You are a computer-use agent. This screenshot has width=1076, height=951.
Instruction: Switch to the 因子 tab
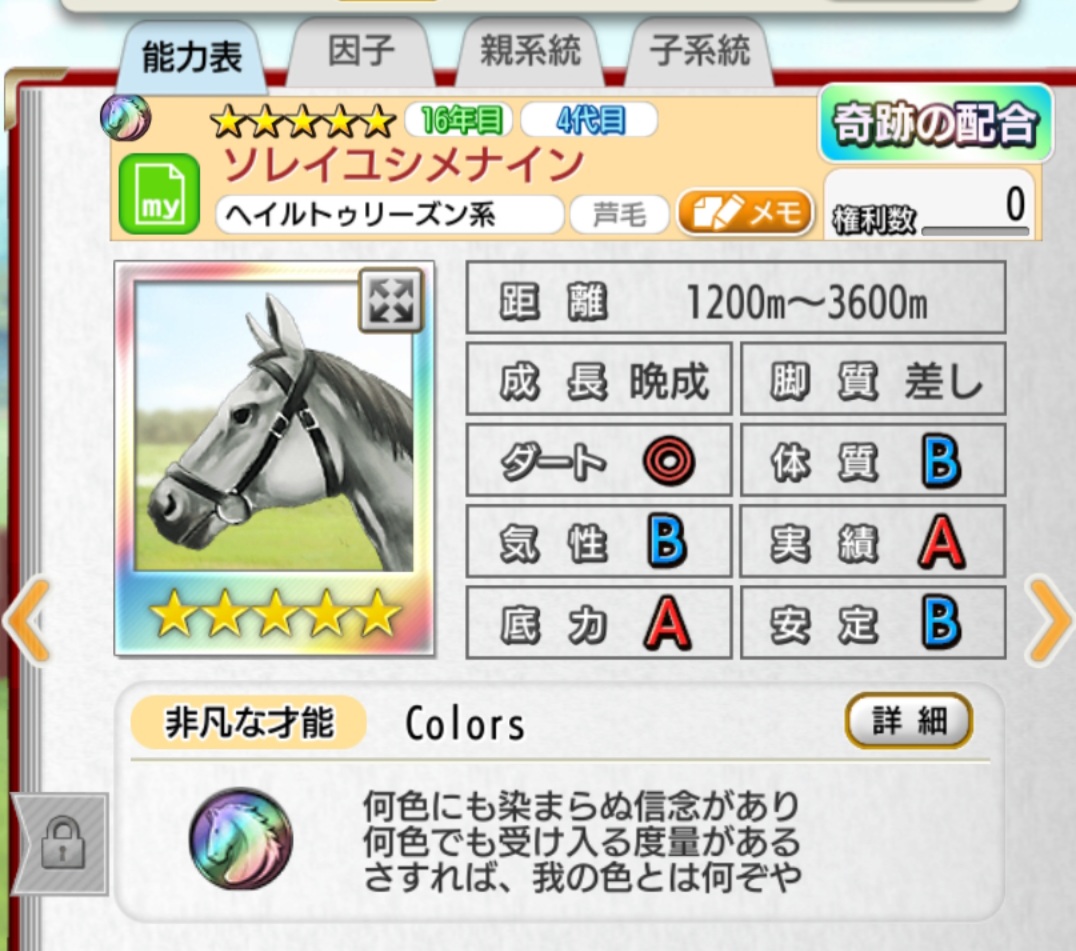click(361, 51)
